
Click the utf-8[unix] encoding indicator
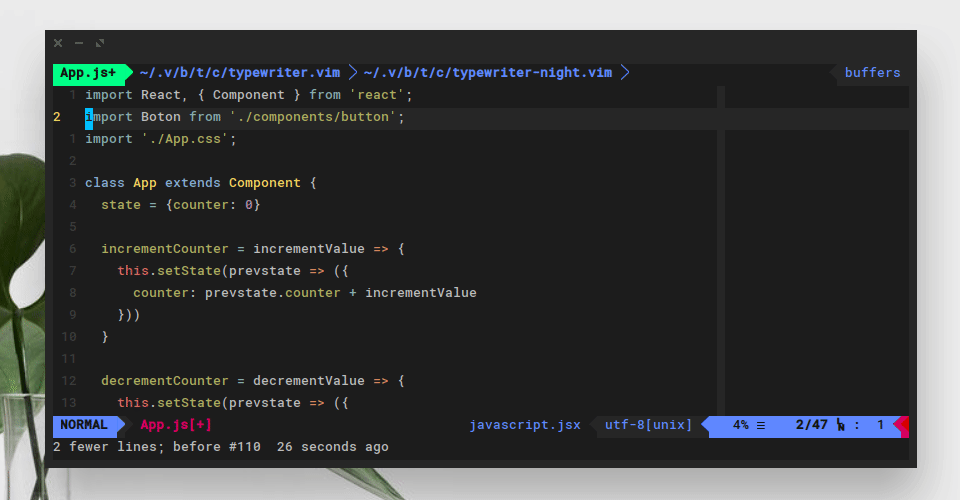point(648,425)
